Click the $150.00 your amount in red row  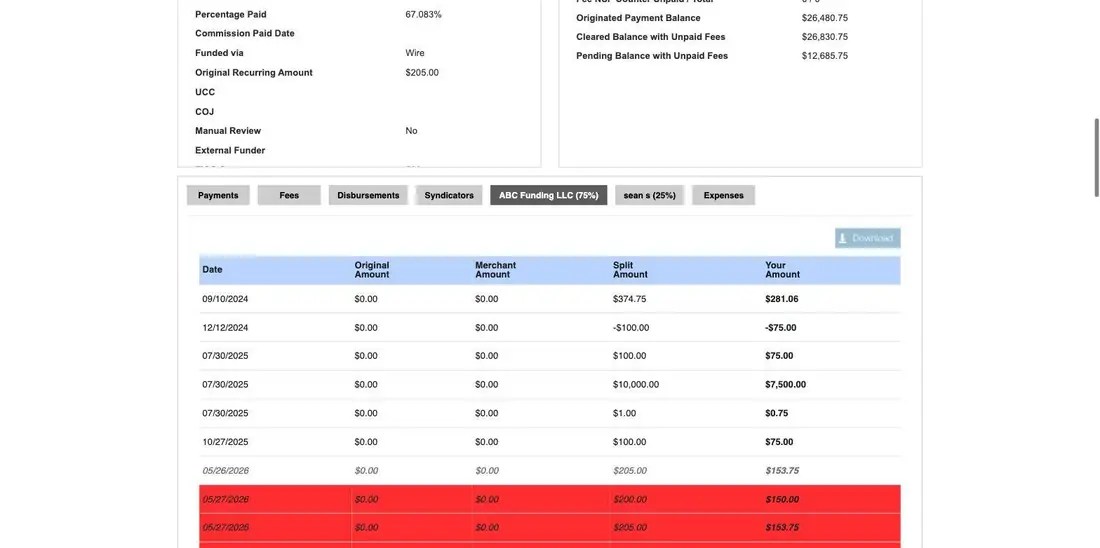[x=782, y=500]
